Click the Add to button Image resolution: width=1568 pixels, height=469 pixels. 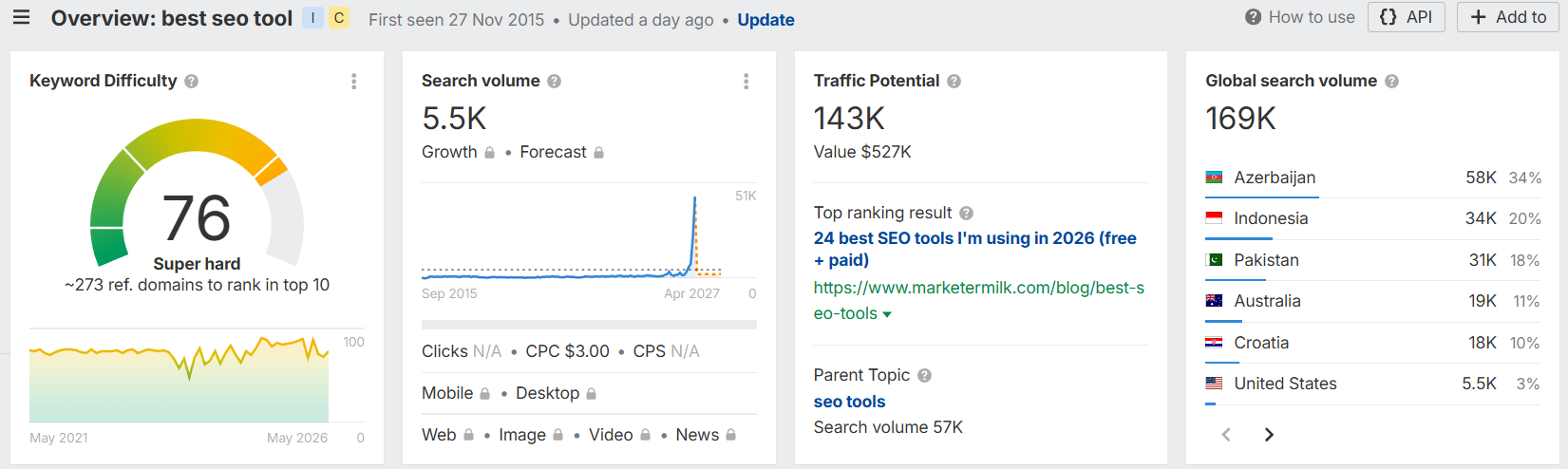click(x=1508, y=17)
